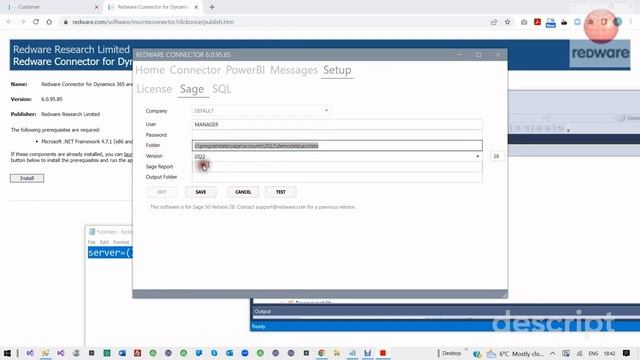Open the Chrome icon in the taskbar
Image resolution: width=640 pixels, height=360 pixels.
point(322,353)
